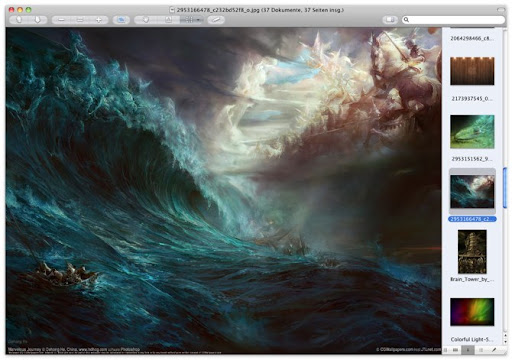
Task: Show actual size with middle zoom button
Action: click(x=80, y=20)
